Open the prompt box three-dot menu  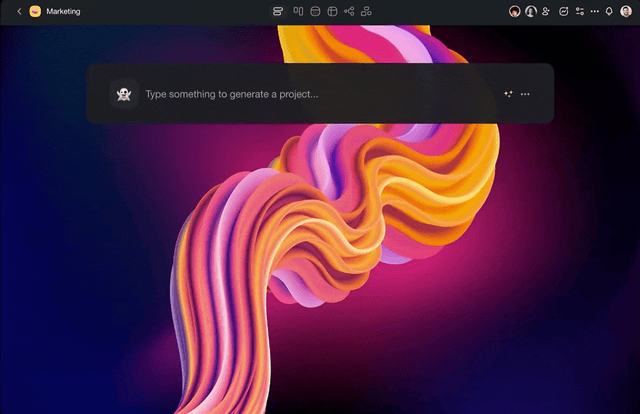pos(525,94)
